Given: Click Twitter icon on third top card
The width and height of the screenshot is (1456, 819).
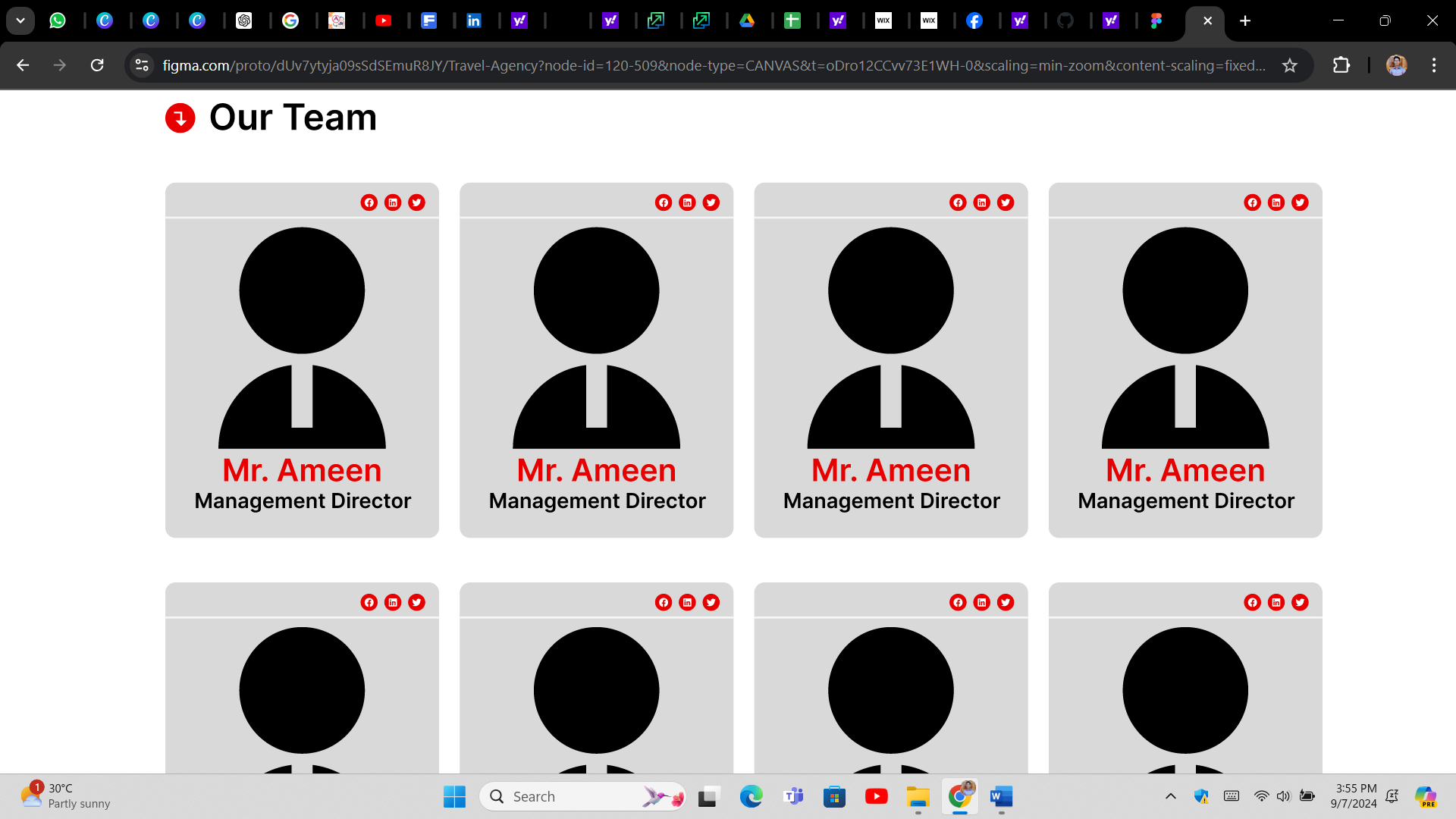Looking at the screenshot, I should click(1006, 202).
